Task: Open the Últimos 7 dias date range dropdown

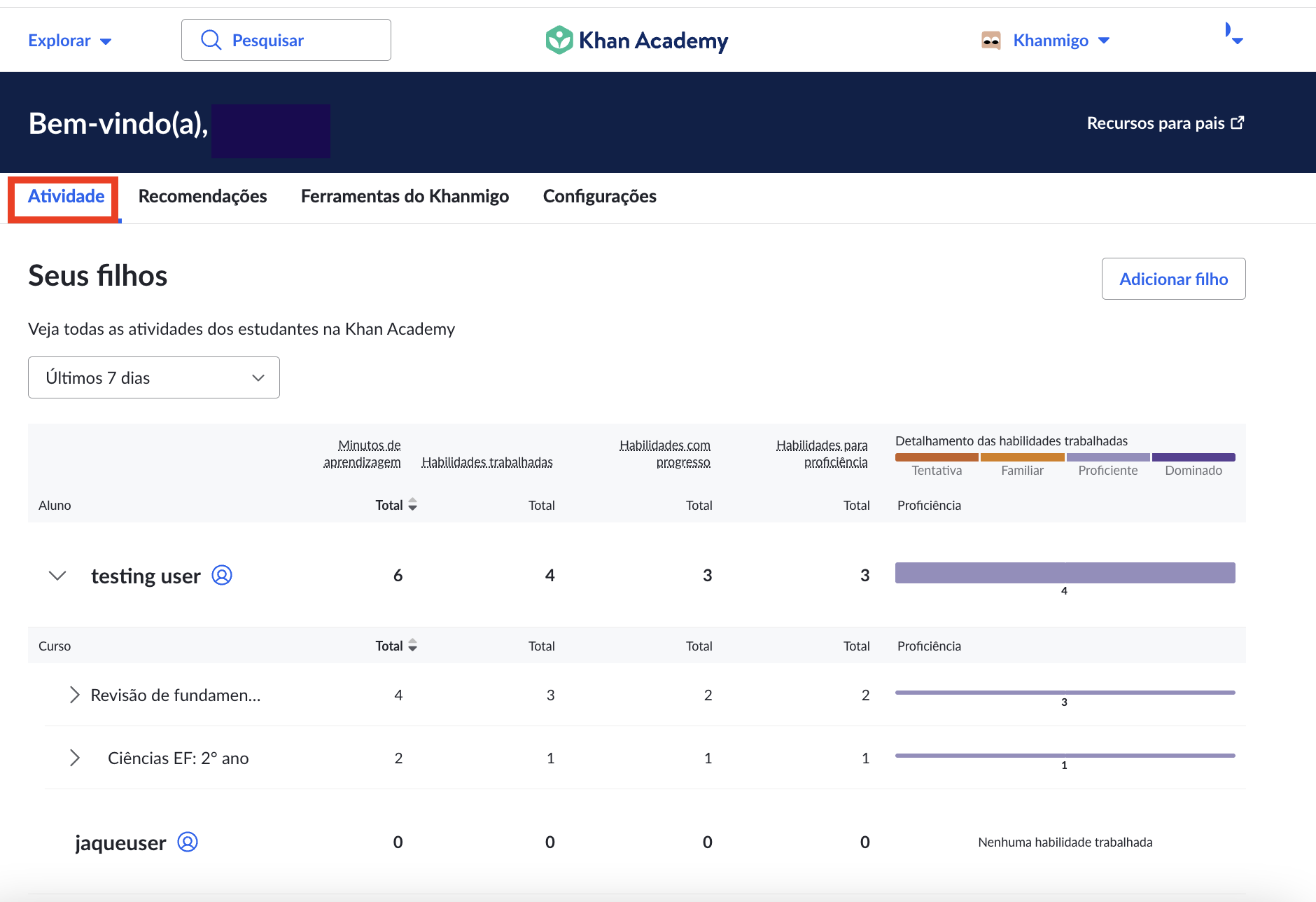Action: [x=154, y=377]
